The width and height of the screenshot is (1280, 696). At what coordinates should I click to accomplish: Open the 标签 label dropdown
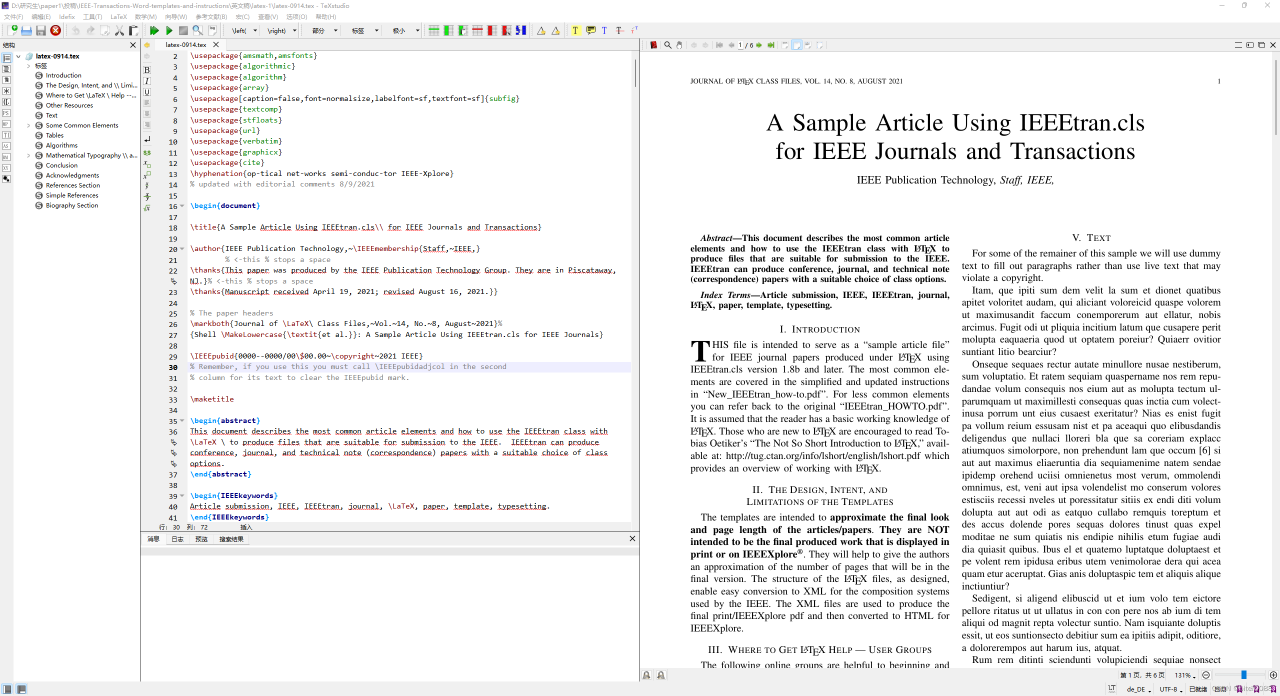[365, 31]
